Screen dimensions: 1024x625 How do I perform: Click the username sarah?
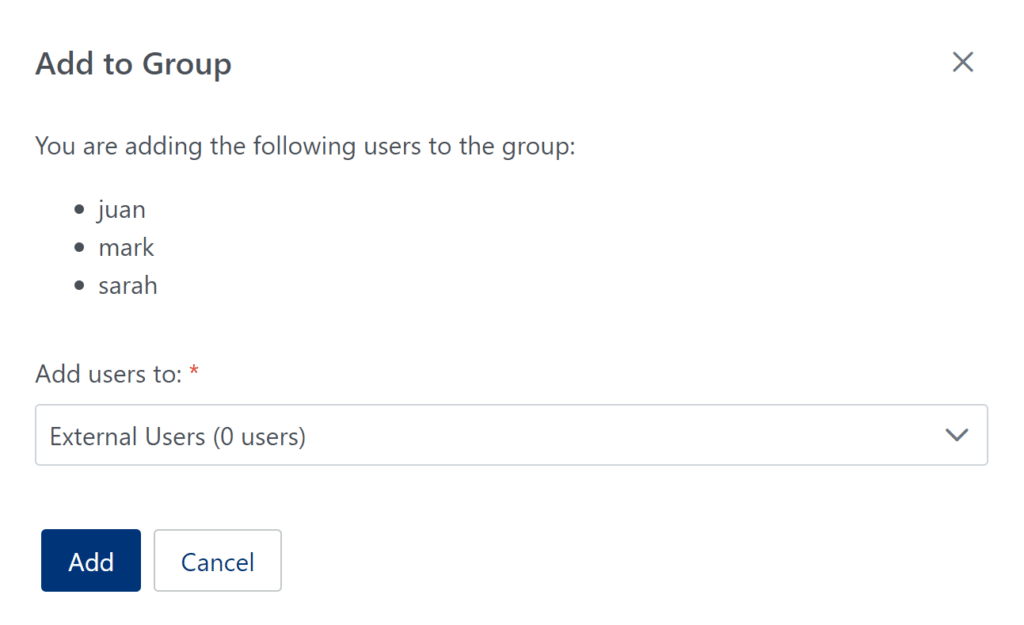coord(128,285)
